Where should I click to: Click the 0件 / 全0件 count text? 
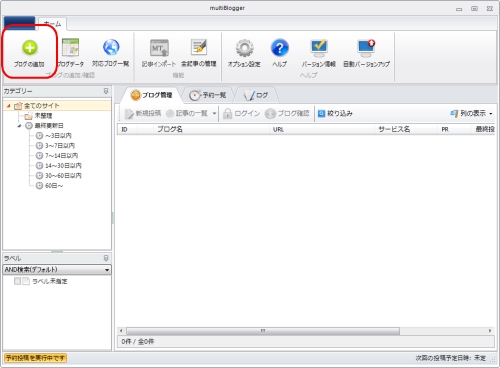click(138, 342)
